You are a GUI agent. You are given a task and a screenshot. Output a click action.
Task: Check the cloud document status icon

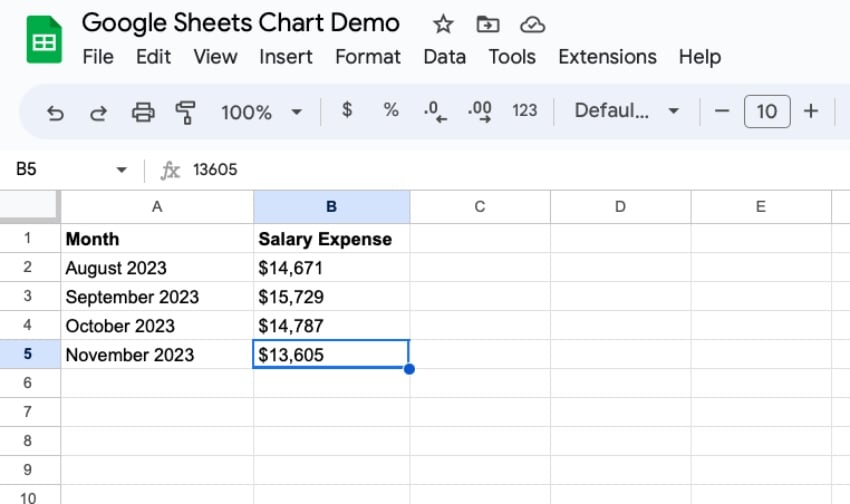click(x=532, y=24)
